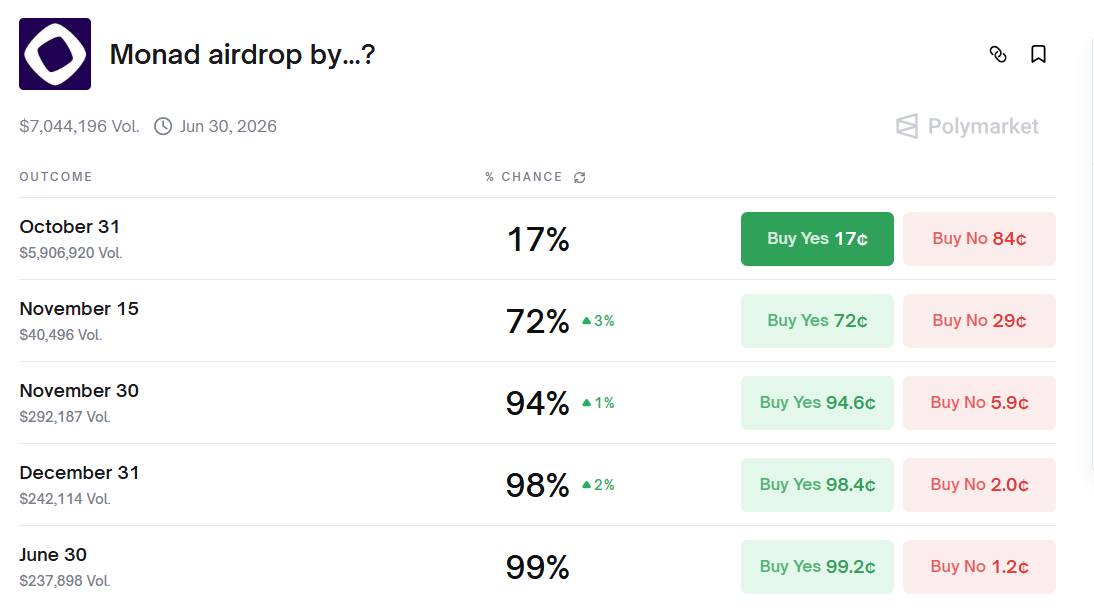Buy Yes at 17¢ for October 31

pos(817,239)
